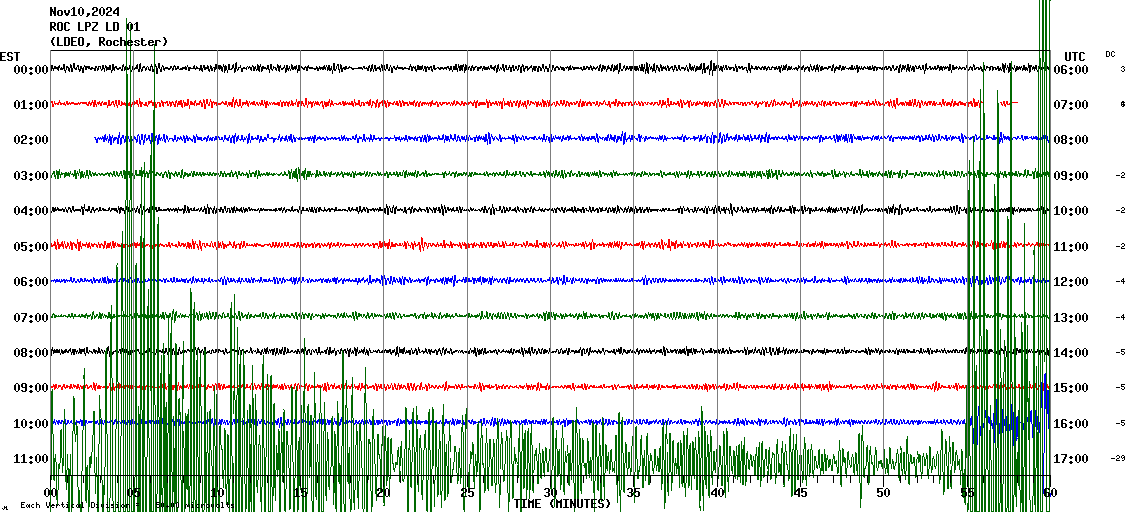Select the 03:00 EST row label

pos(31,176)
